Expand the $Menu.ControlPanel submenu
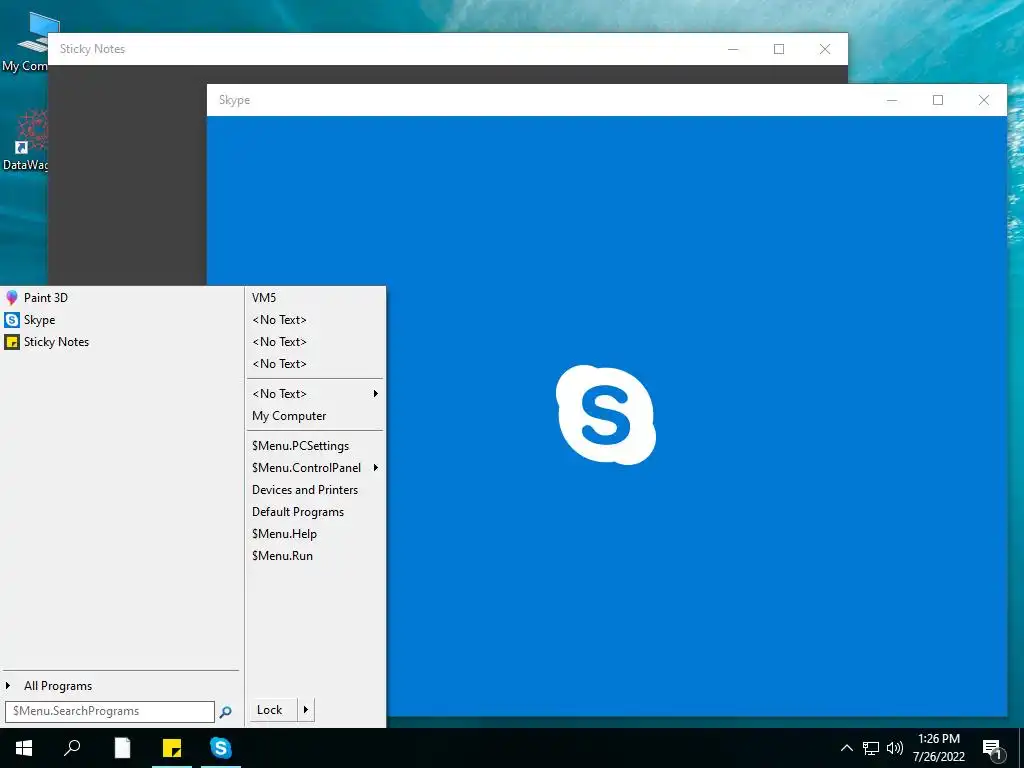Image resolution: width=1024 pixels, height=768 pixels. pos(315,468)
